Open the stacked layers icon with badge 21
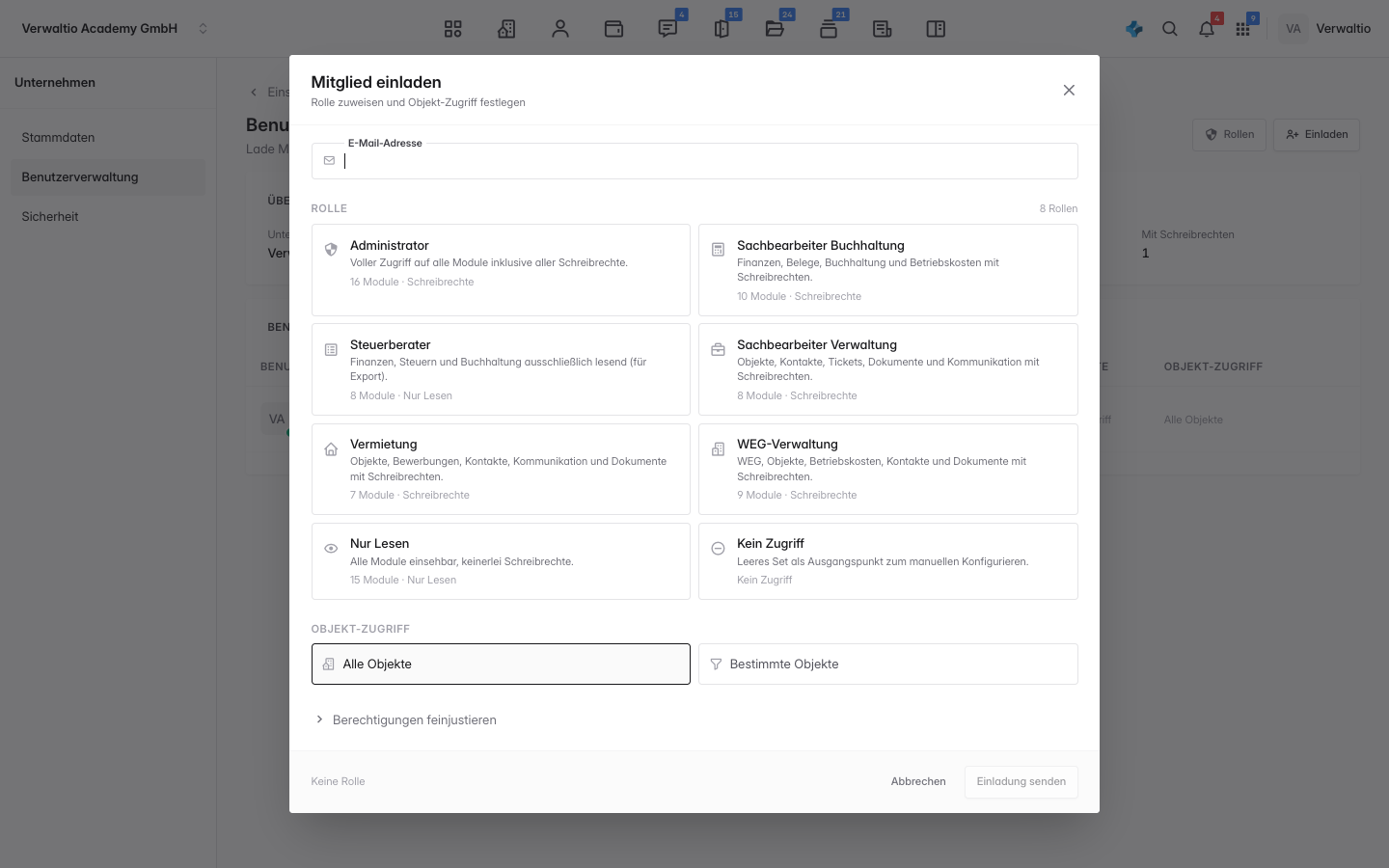The image size is (1389, 868). (x=829, y=29)
